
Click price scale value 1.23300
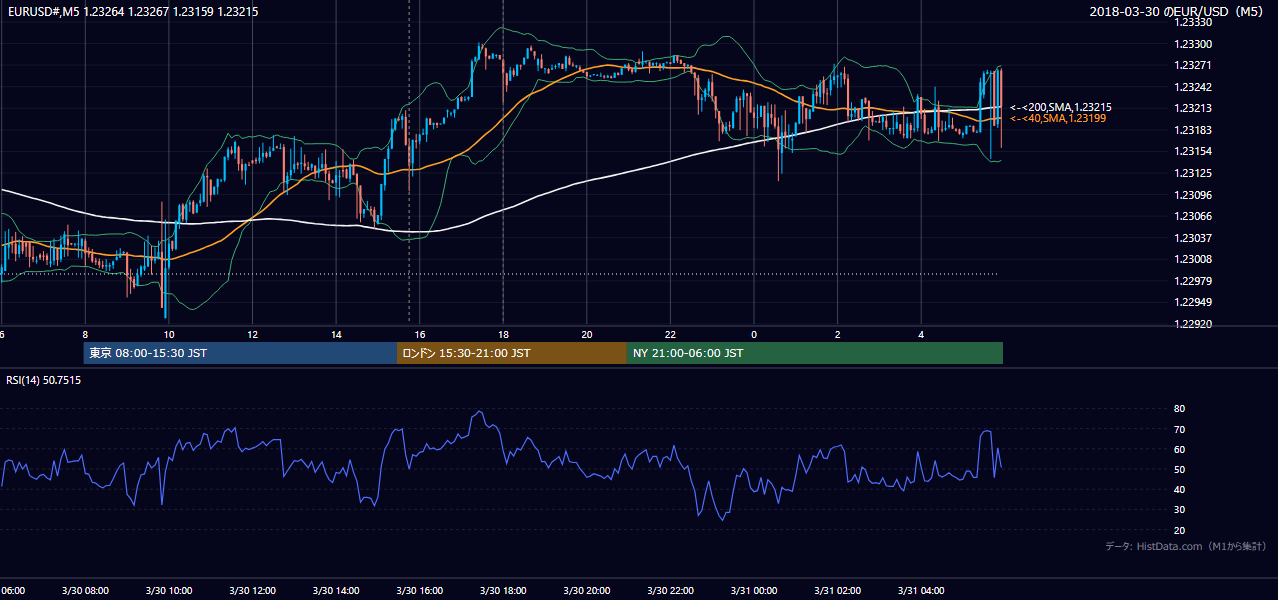coord(1193,44)
